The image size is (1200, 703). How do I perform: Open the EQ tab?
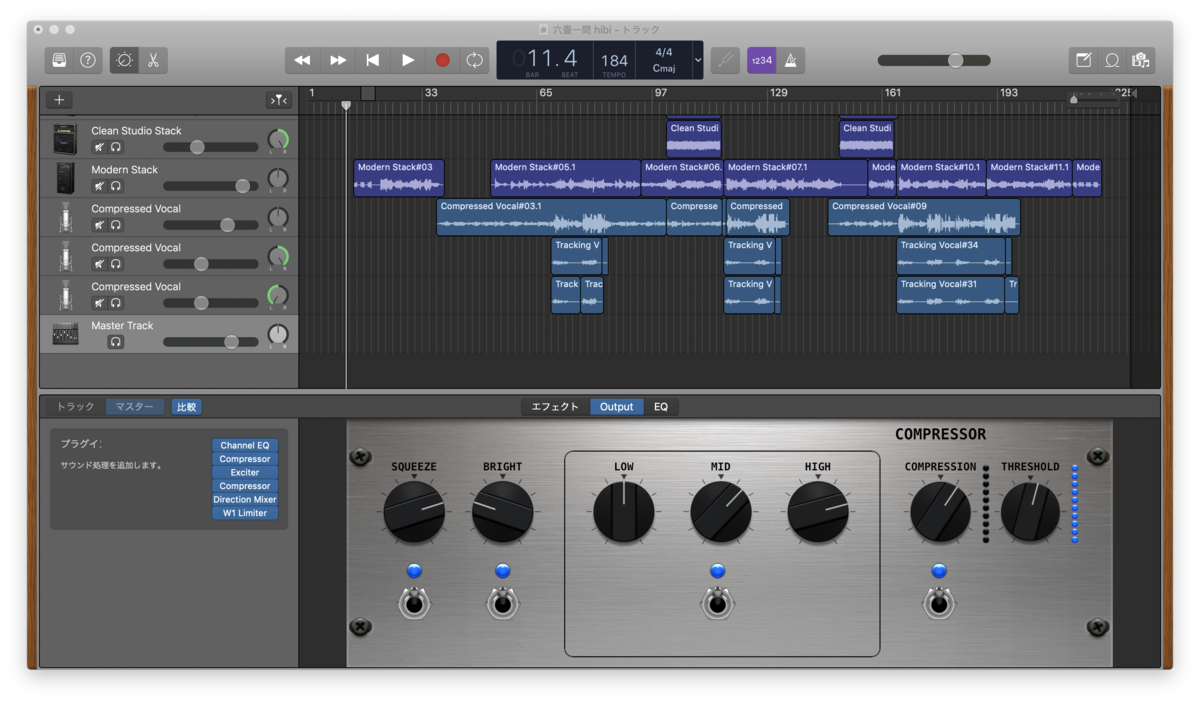coord(661,407)
